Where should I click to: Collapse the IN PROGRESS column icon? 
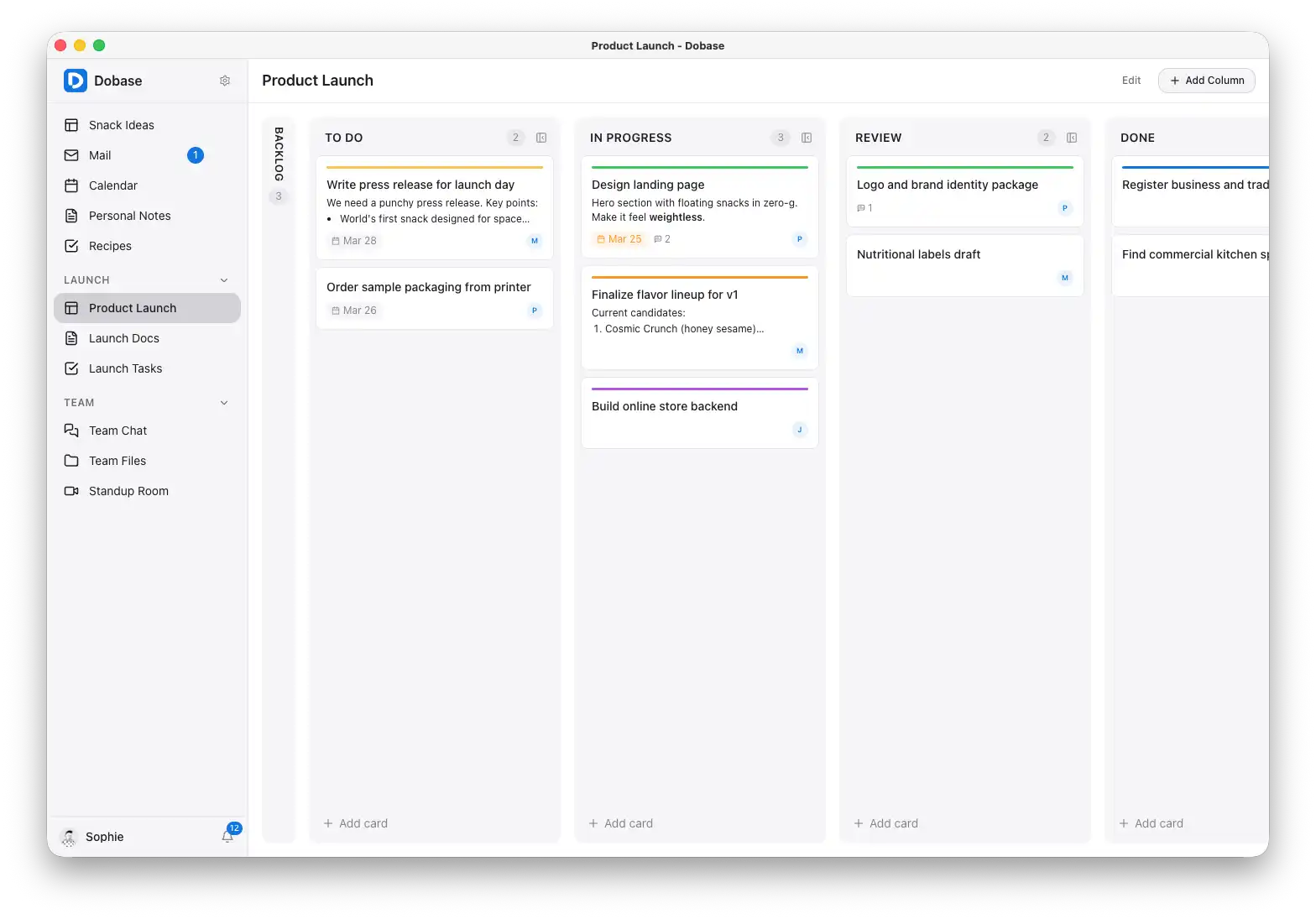click(807, 138)
